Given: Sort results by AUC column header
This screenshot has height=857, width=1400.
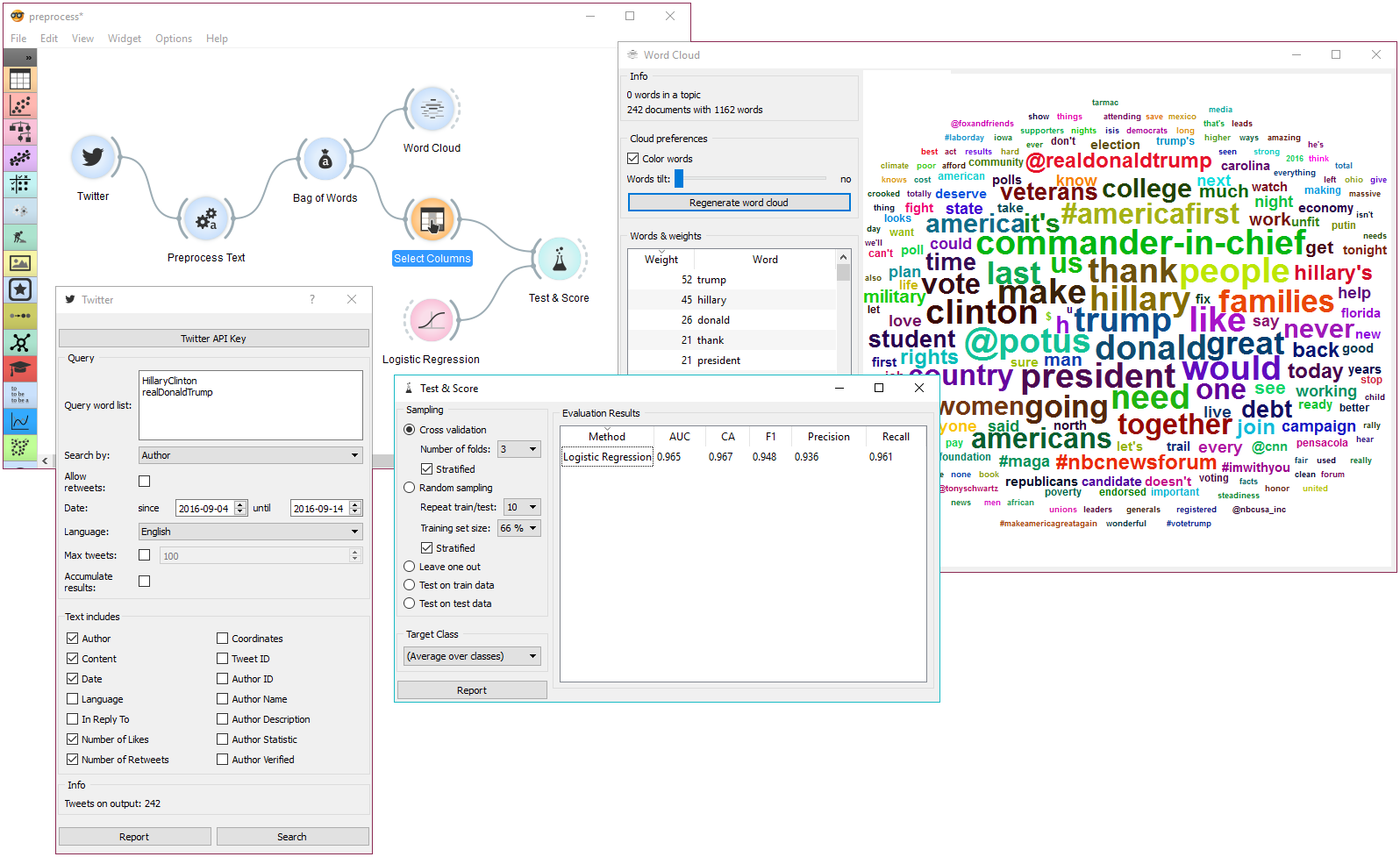Looking at the screenshot, I should 680,437.
